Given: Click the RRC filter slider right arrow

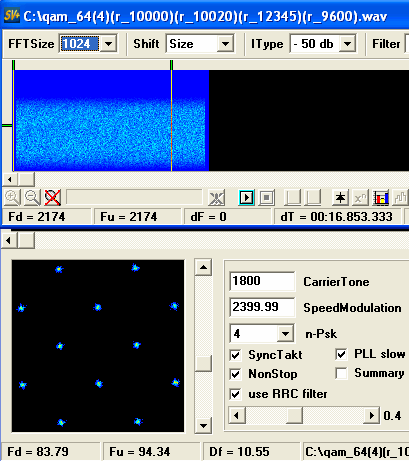Looking at the screenshot, I should coord(372,416).
